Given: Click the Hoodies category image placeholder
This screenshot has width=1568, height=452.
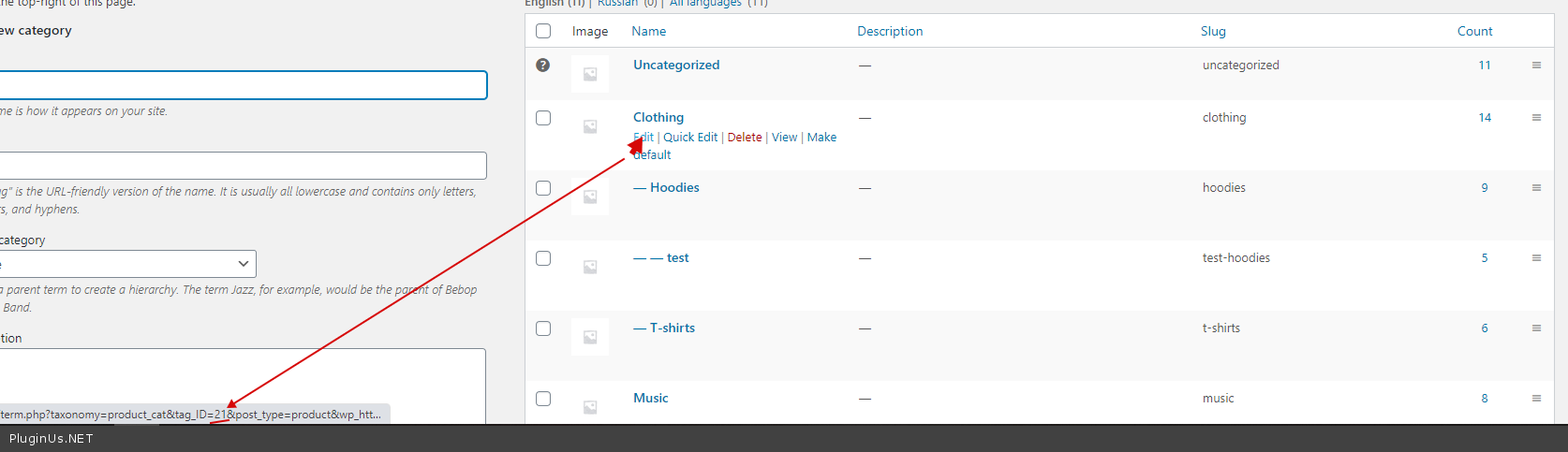Looking at the screenshot, I should tap(590, 197).
